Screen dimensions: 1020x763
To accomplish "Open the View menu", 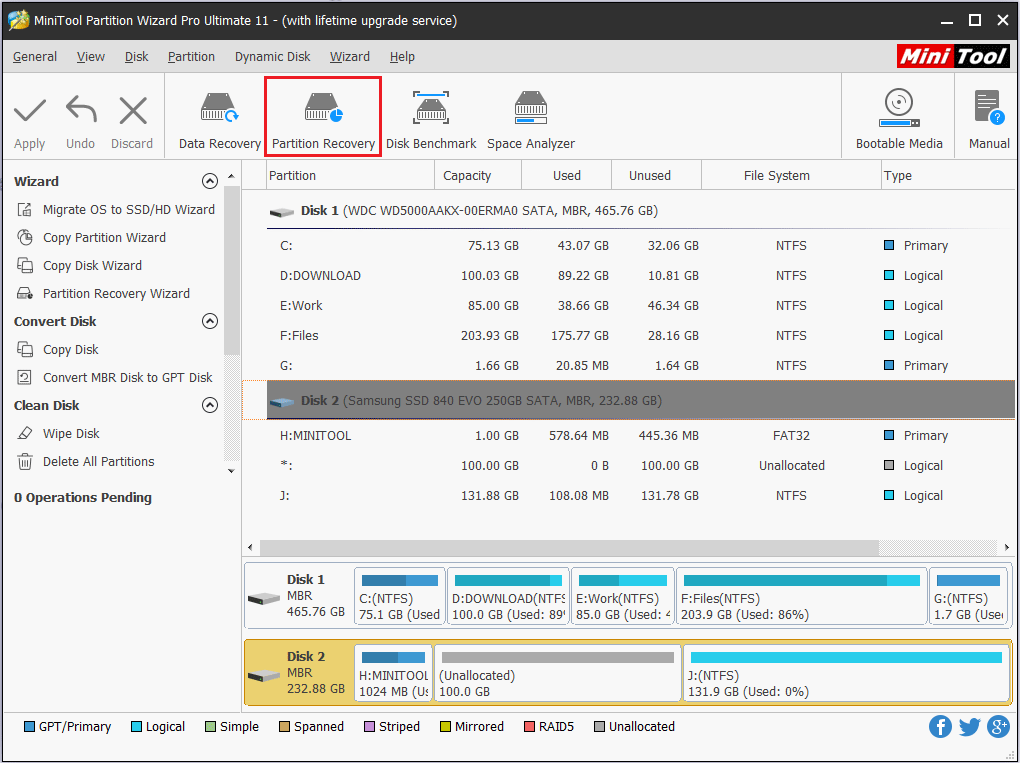I will [x=90, y=57].
